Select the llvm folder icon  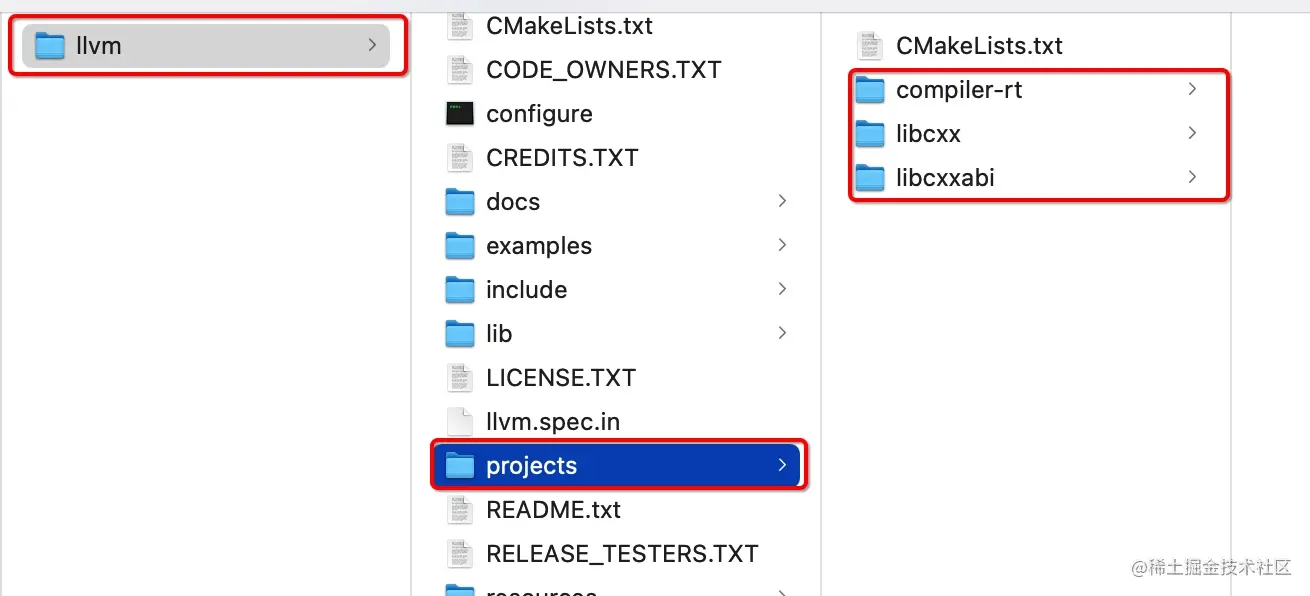click(x=49, y=46)
